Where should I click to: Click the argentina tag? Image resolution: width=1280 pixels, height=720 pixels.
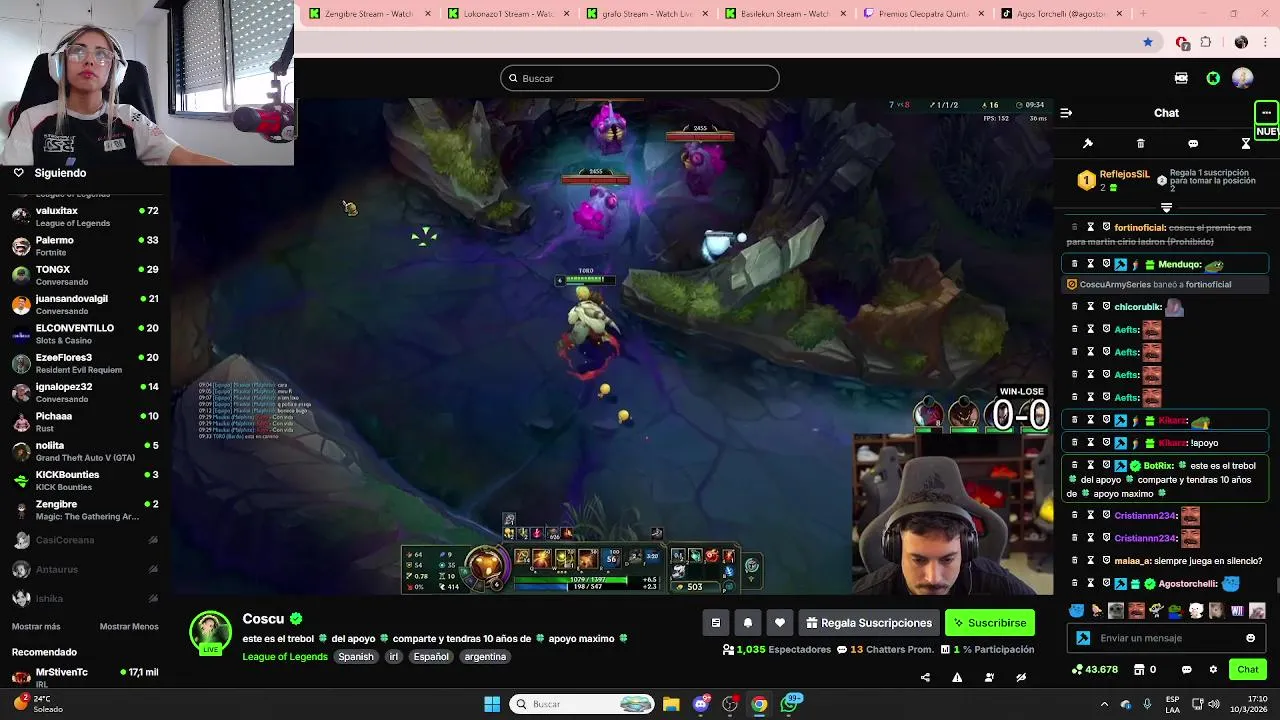click(x=485, y=657)
